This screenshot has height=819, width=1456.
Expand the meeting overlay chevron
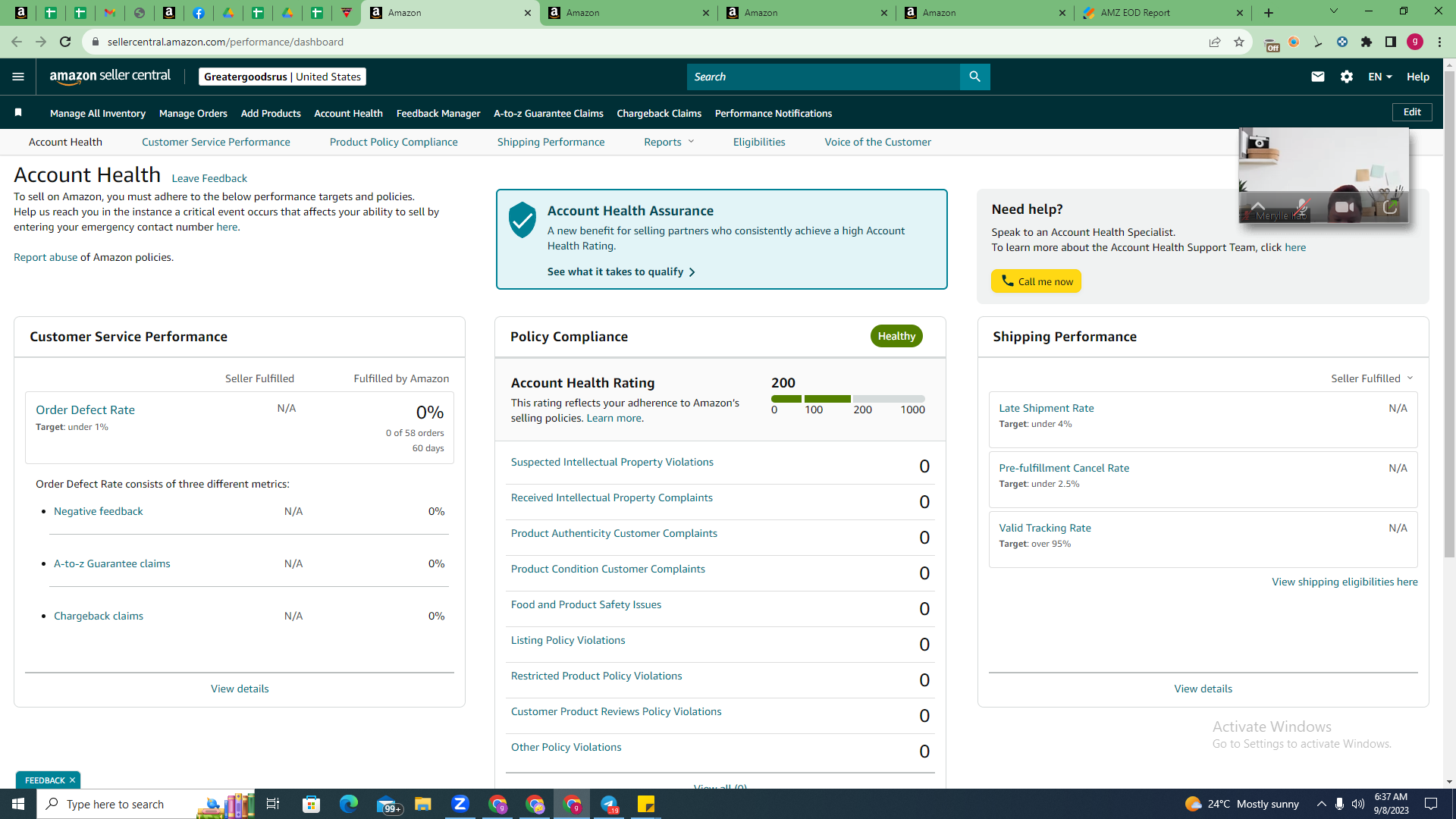(x=1258, y=206)
